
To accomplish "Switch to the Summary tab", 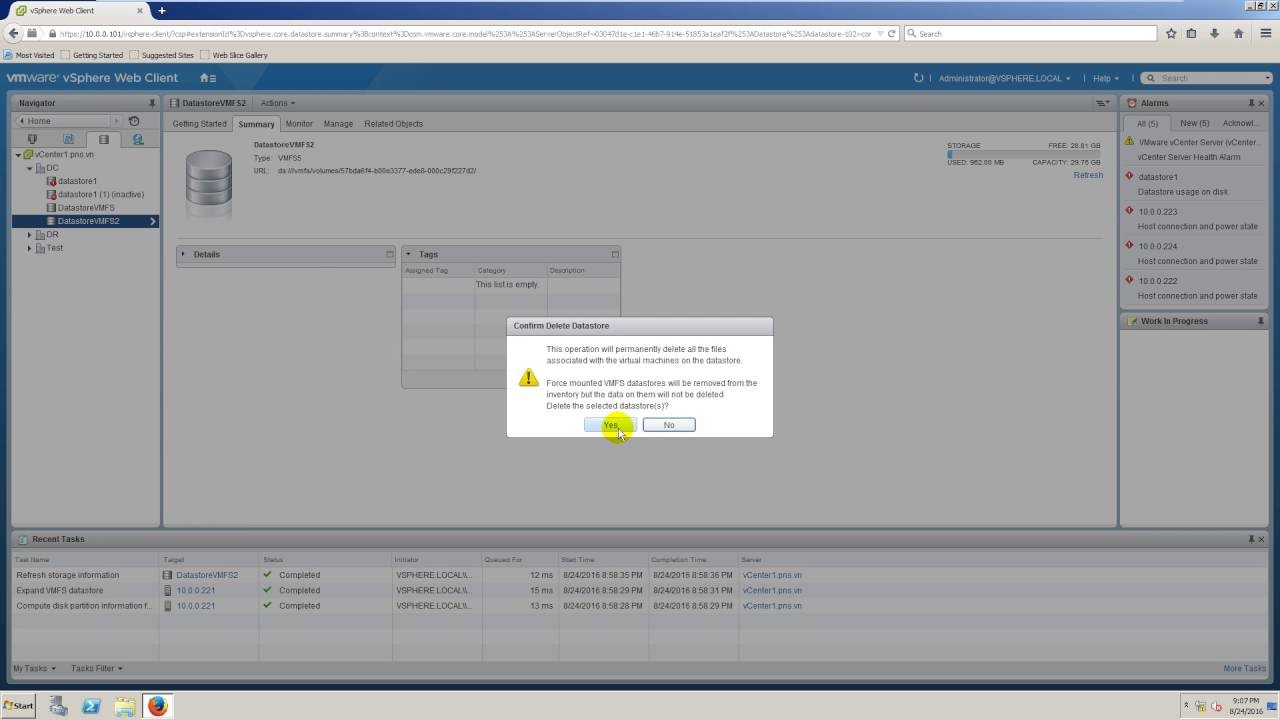I will pos(256,124).
